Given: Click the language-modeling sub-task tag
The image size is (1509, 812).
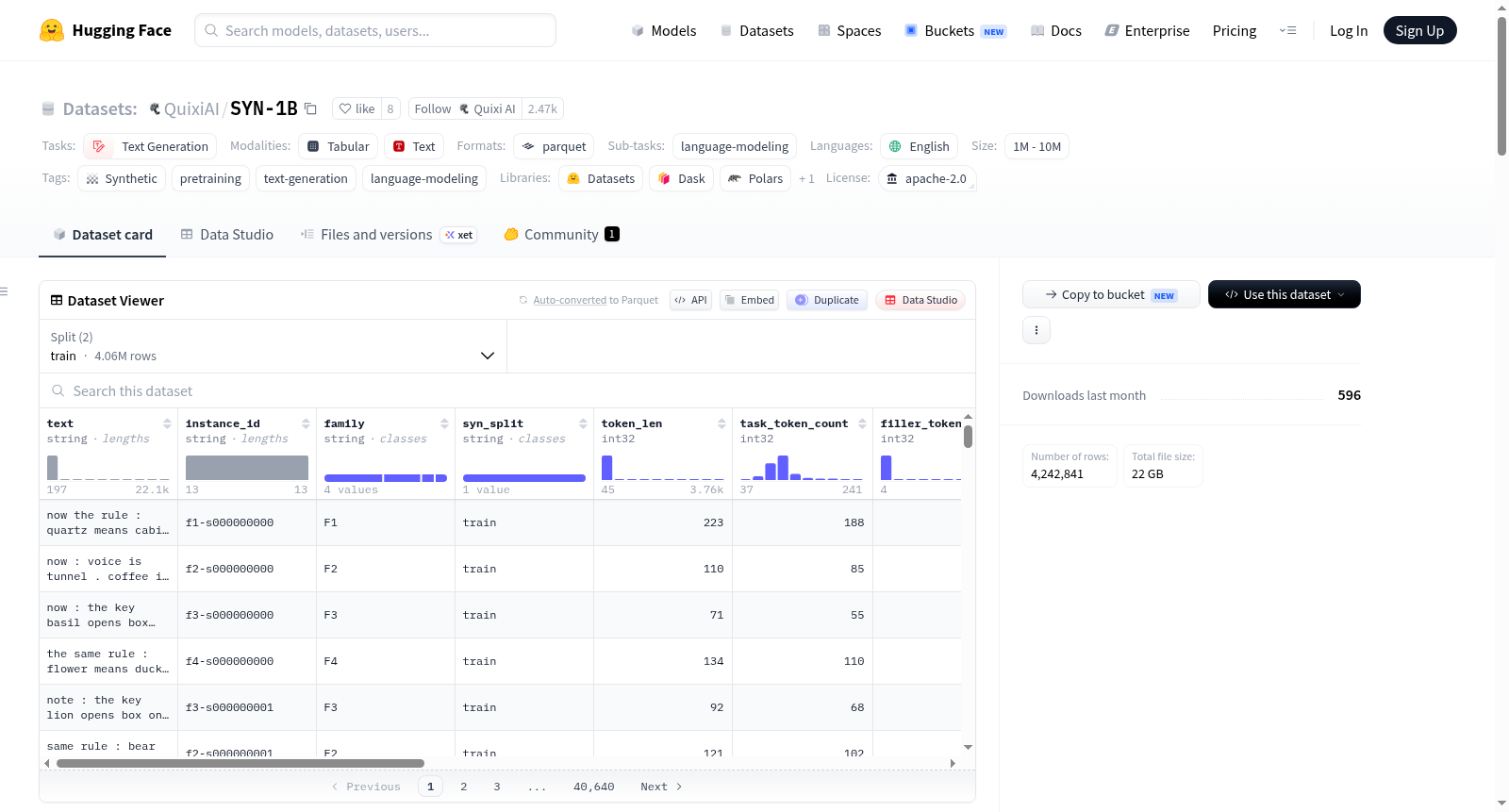Looking at the screenshot, I should [735, 146].
